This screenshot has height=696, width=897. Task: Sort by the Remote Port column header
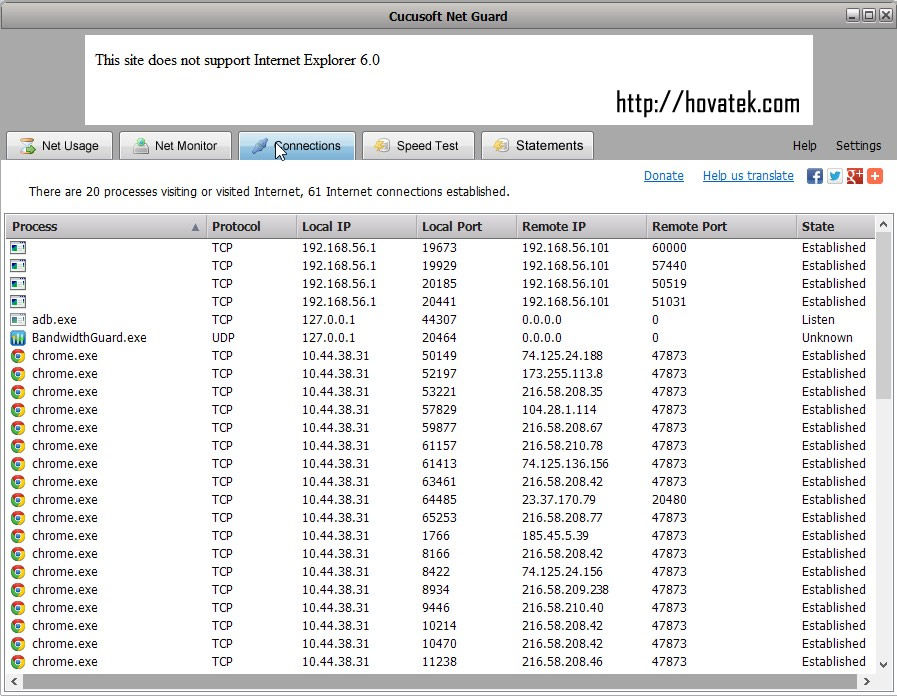coord(721,226)
